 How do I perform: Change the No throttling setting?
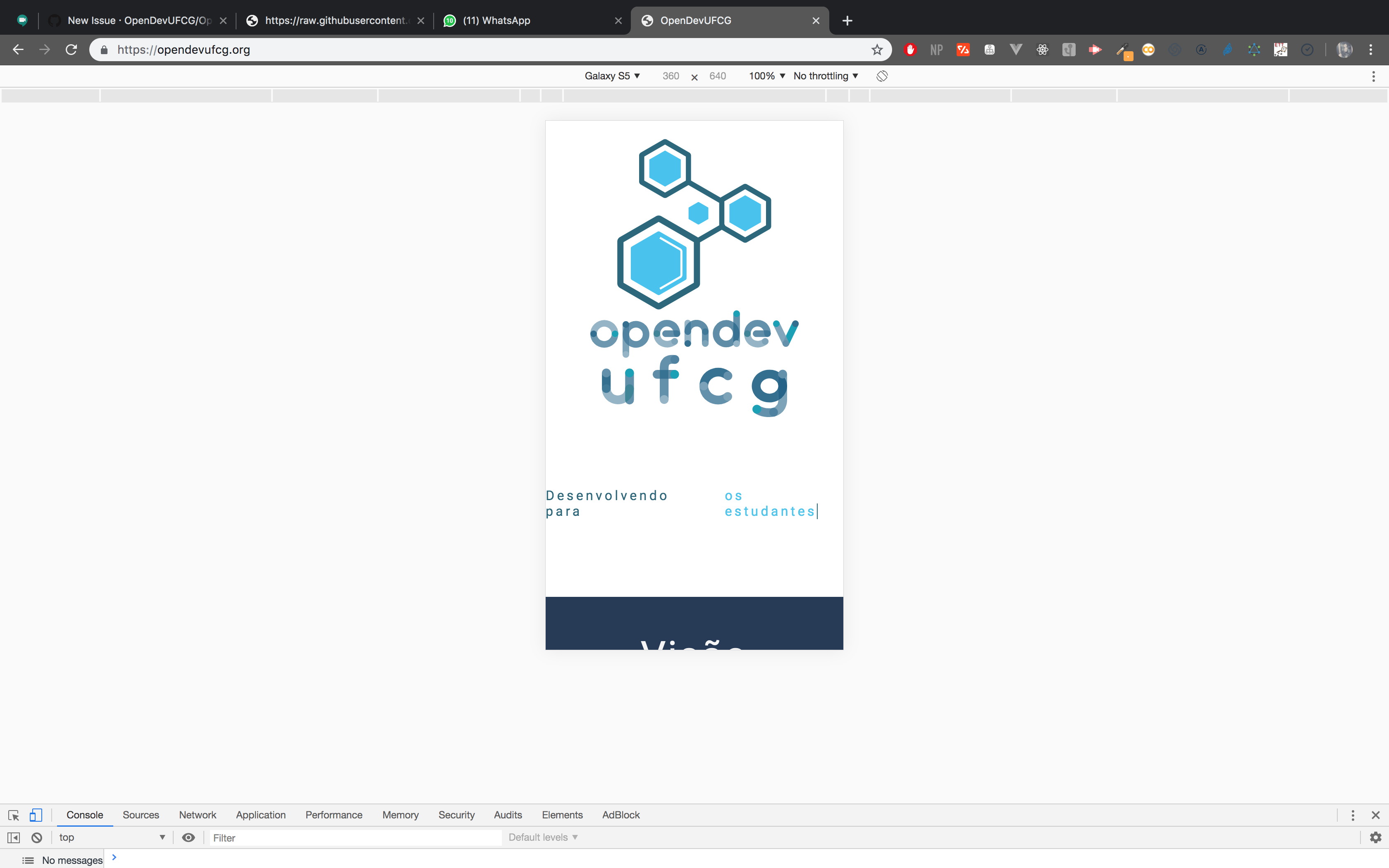click(825, 76)
